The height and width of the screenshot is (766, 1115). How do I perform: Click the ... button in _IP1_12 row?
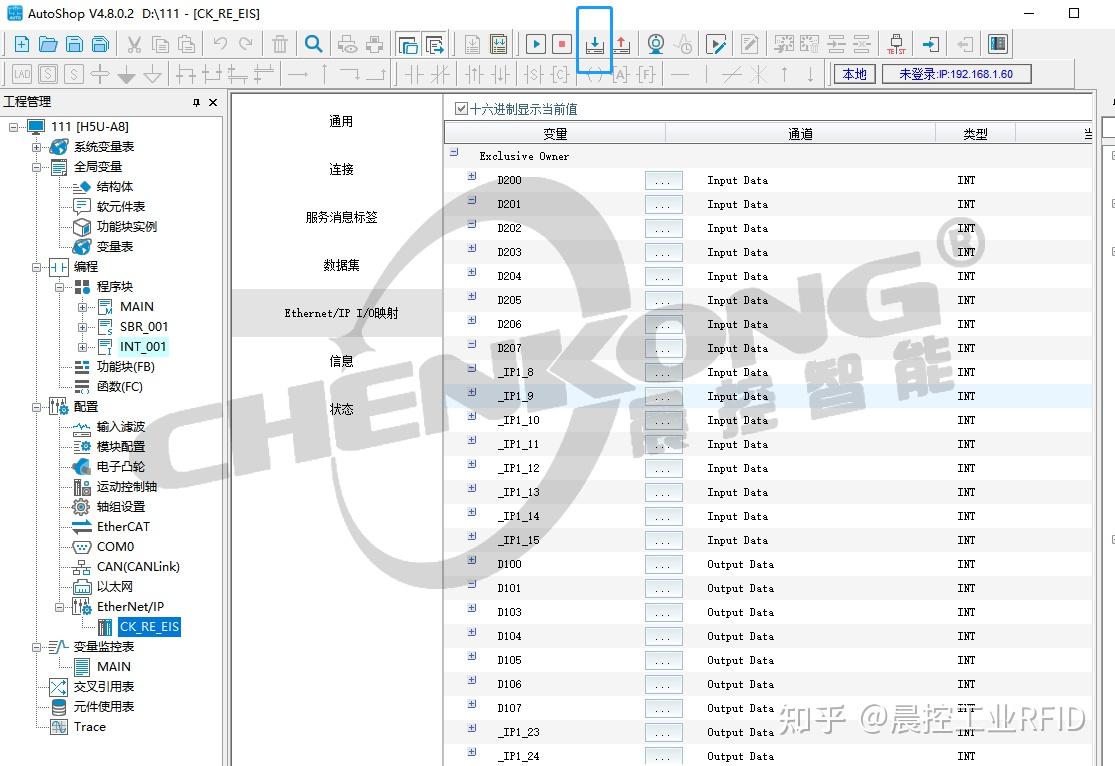(663, 469)
